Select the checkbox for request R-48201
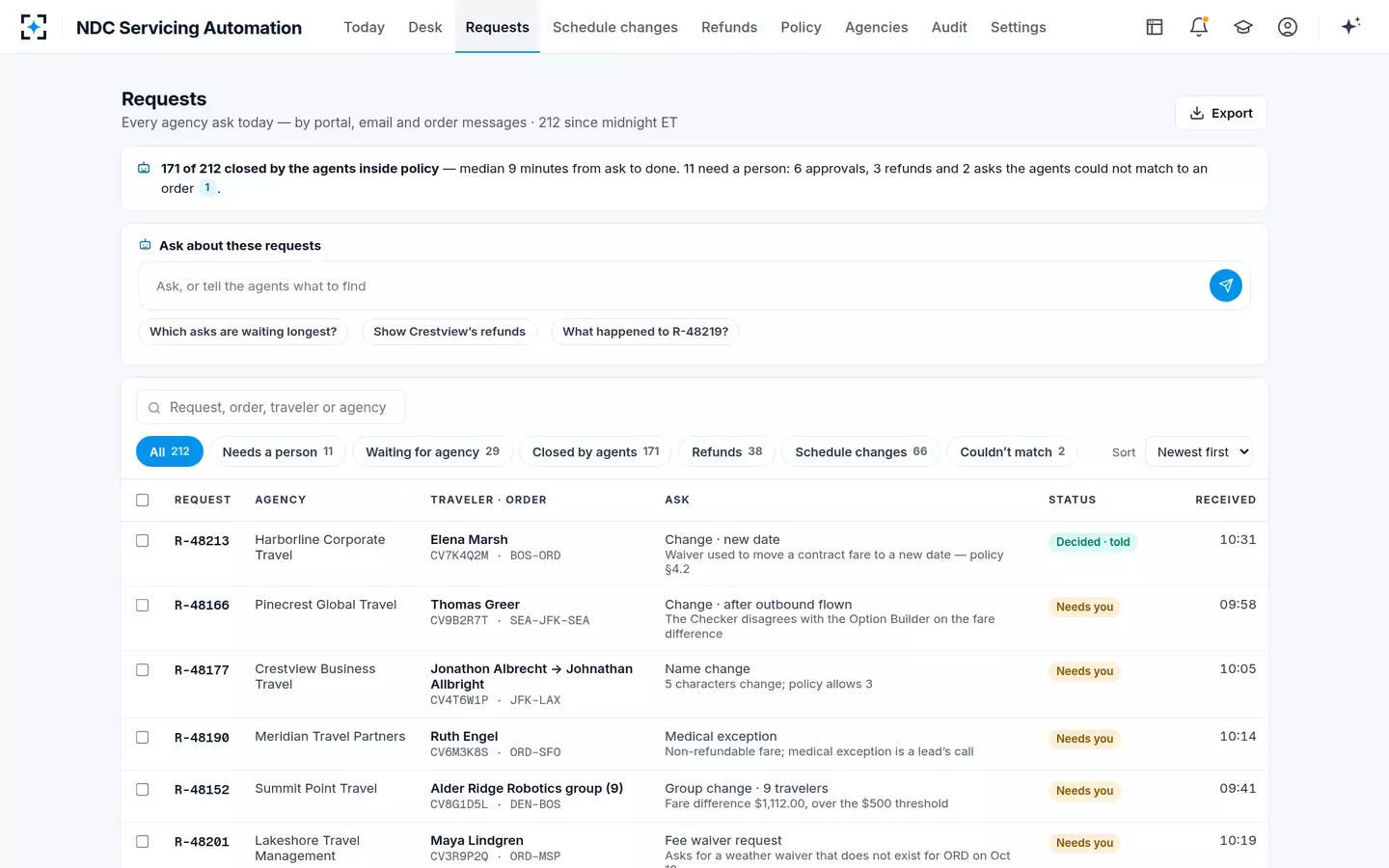 [143, 841]
